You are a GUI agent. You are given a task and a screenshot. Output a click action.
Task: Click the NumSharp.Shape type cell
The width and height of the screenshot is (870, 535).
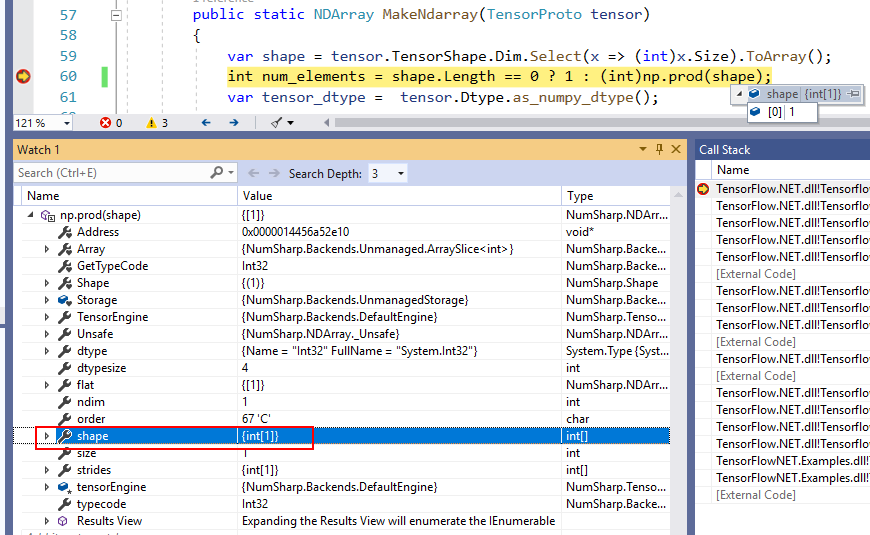(x=611, y=283)
